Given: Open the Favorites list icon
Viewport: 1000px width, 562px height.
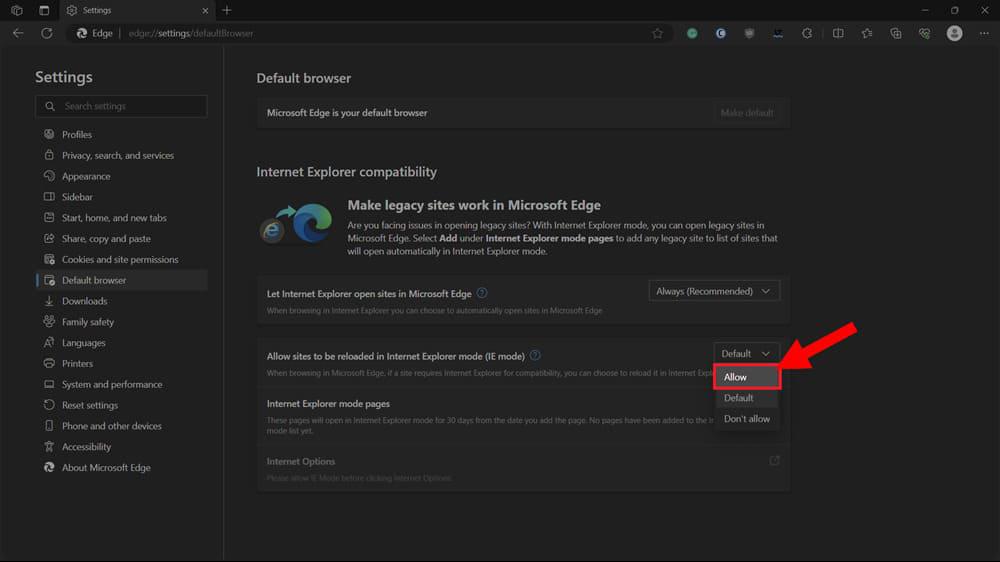Looking at the screenshot, I should (867, 33).
